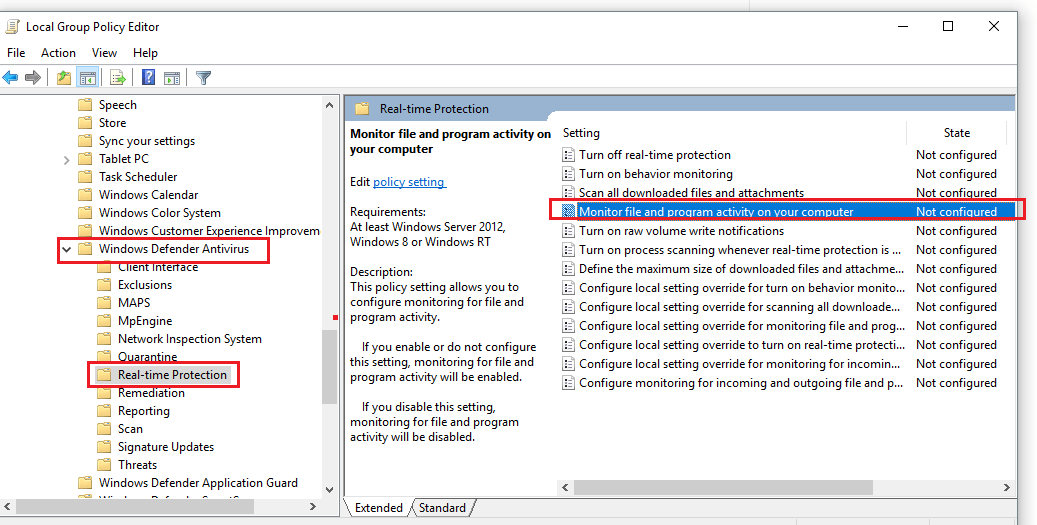Click the folder icon beside Speech
1037x525 pixels.
pyautogui.click(x=85, y=104)
